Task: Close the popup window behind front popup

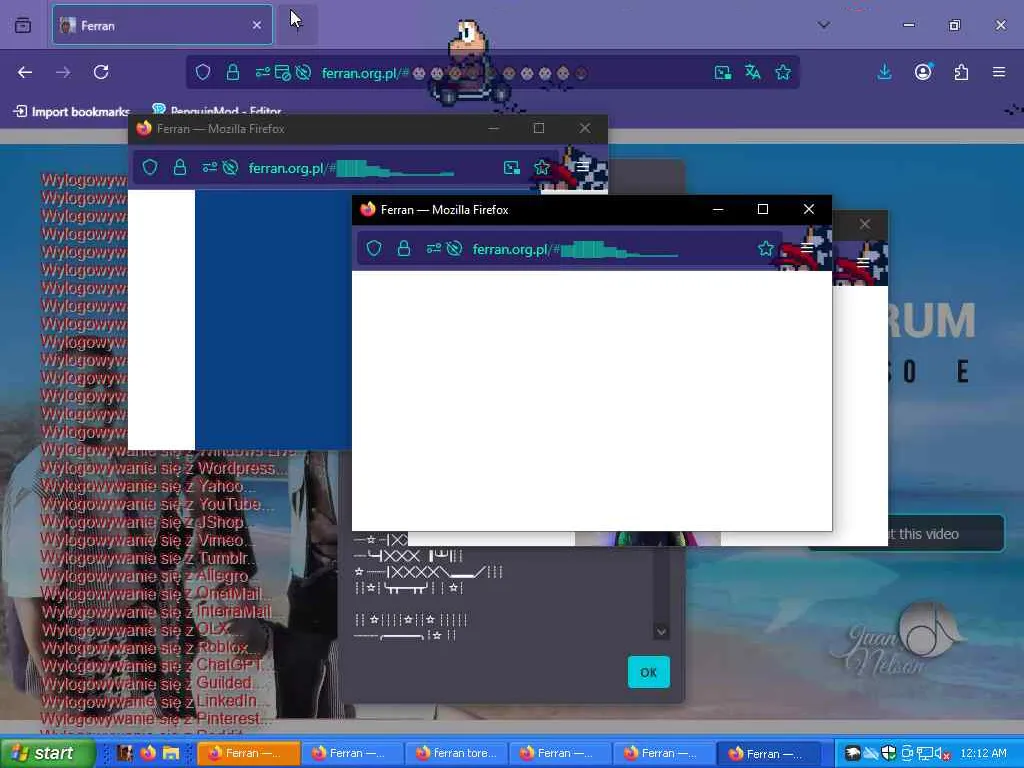Action: pos(865,224)
